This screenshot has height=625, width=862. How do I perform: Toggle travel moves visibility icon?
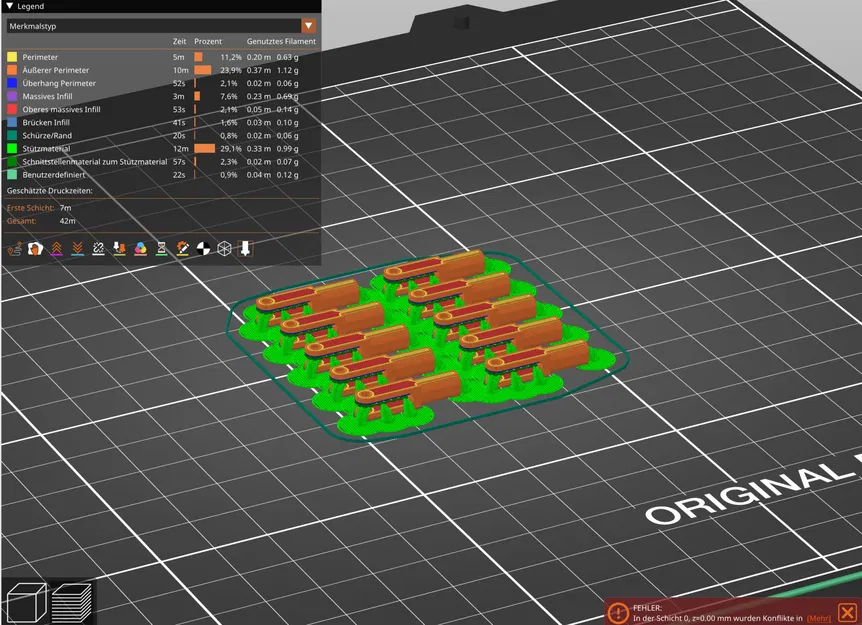(x=14, y=249)
